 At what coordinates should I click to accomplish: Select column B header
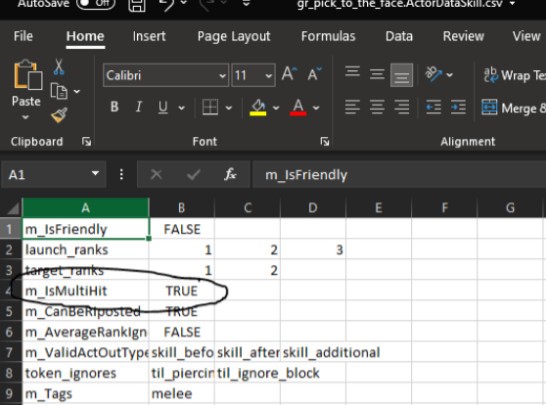coord(181,208)
